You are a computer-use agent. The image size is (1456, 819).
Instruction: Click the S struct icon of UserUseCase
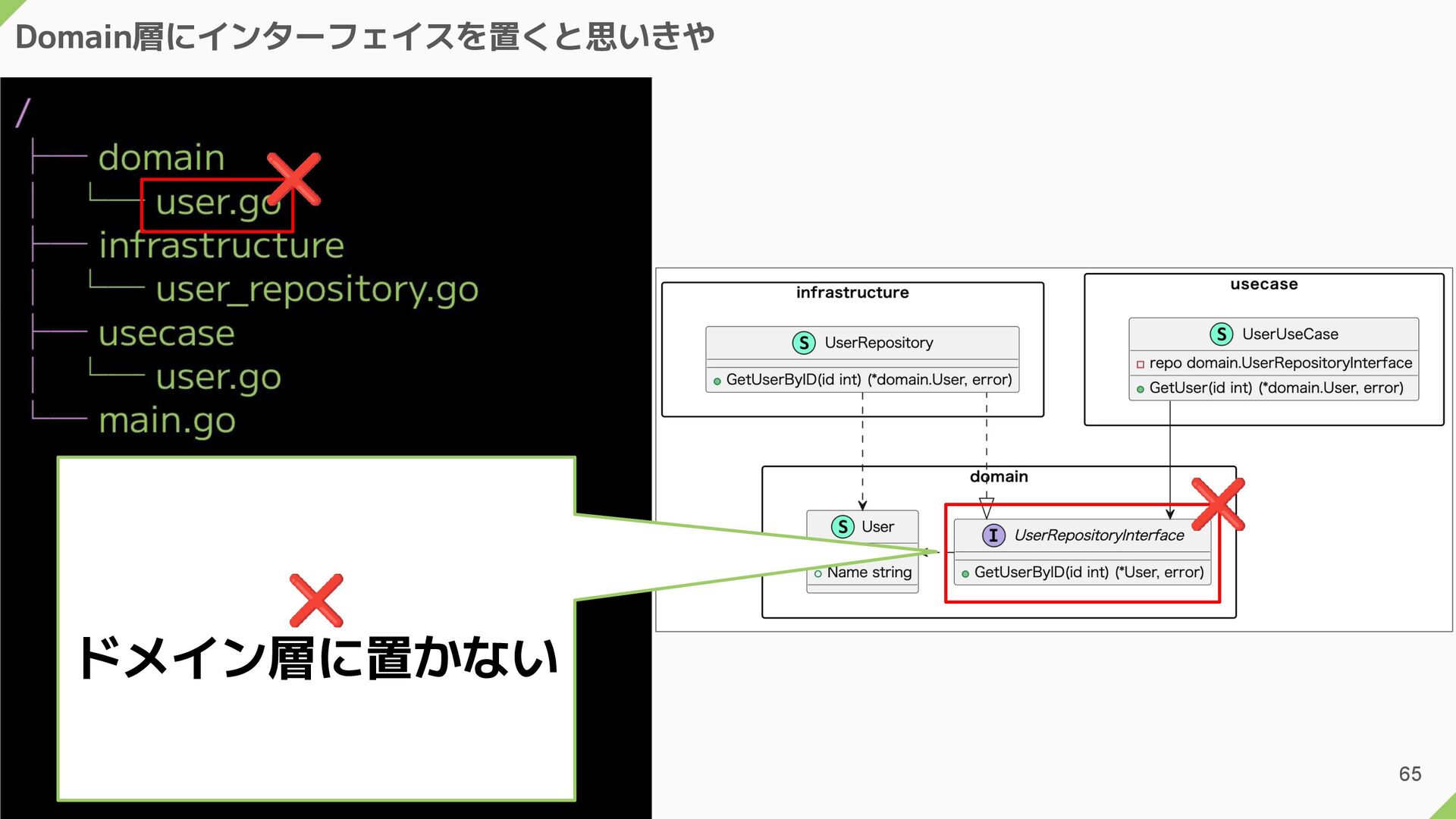click(x=1221, y=334)
